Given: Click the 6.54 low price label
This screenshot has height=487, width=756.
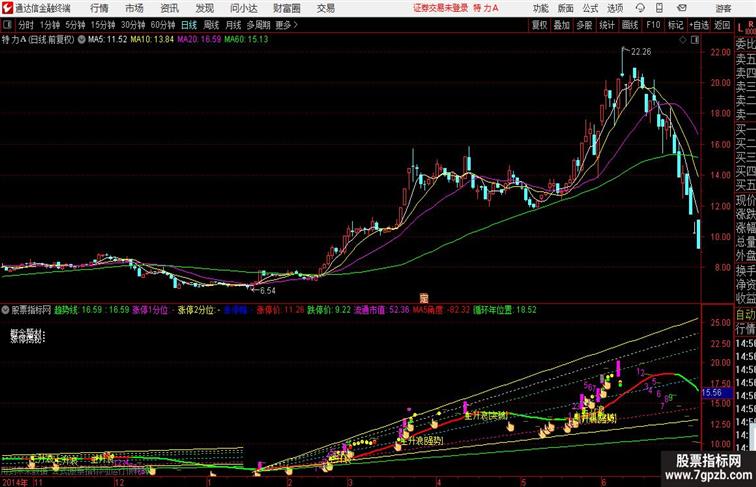Looking at the screenshot, I should point(268,291).
